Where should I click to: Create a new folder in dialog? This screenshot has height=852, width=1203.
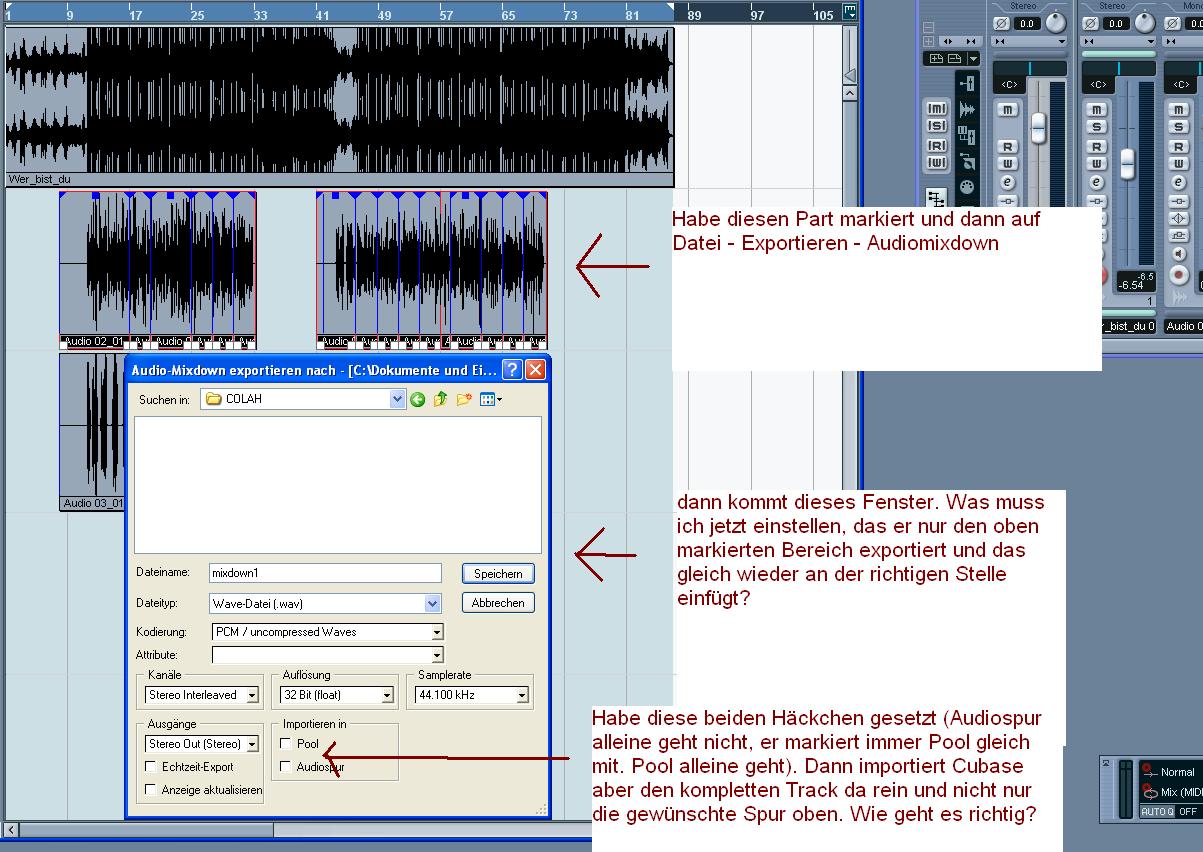click(x=463, y=400)
